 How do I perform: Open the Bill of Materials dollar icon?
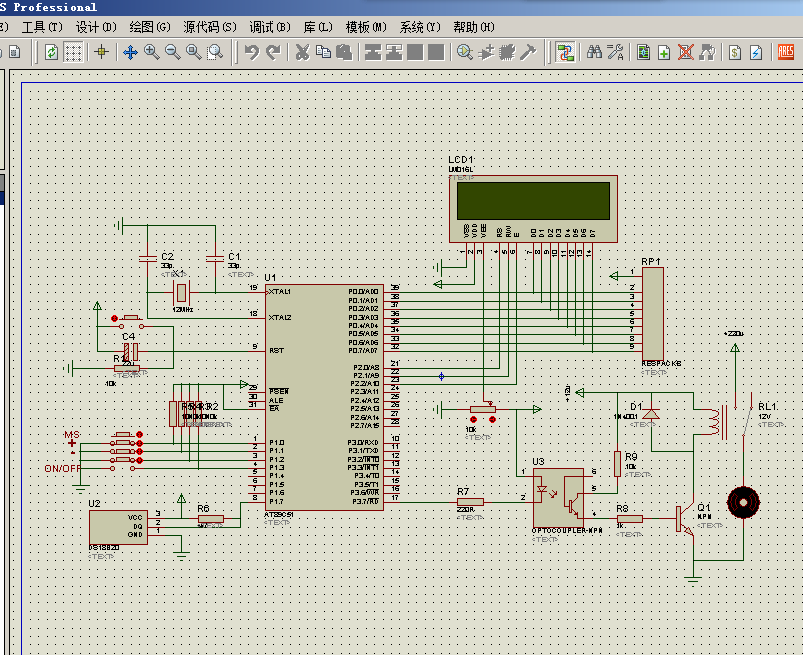tap(735, 52)
